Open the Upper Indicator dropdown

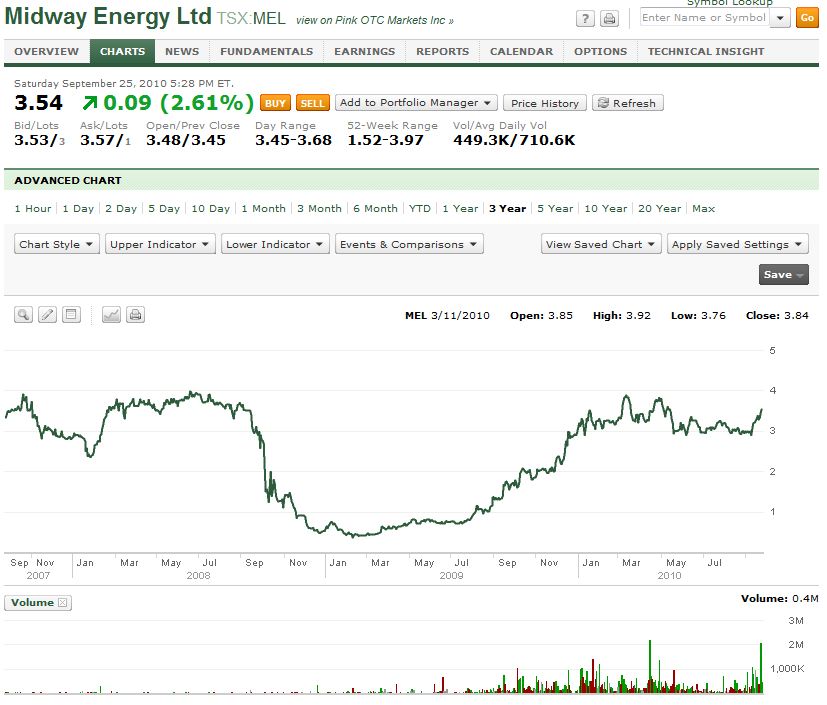point(160,244)
